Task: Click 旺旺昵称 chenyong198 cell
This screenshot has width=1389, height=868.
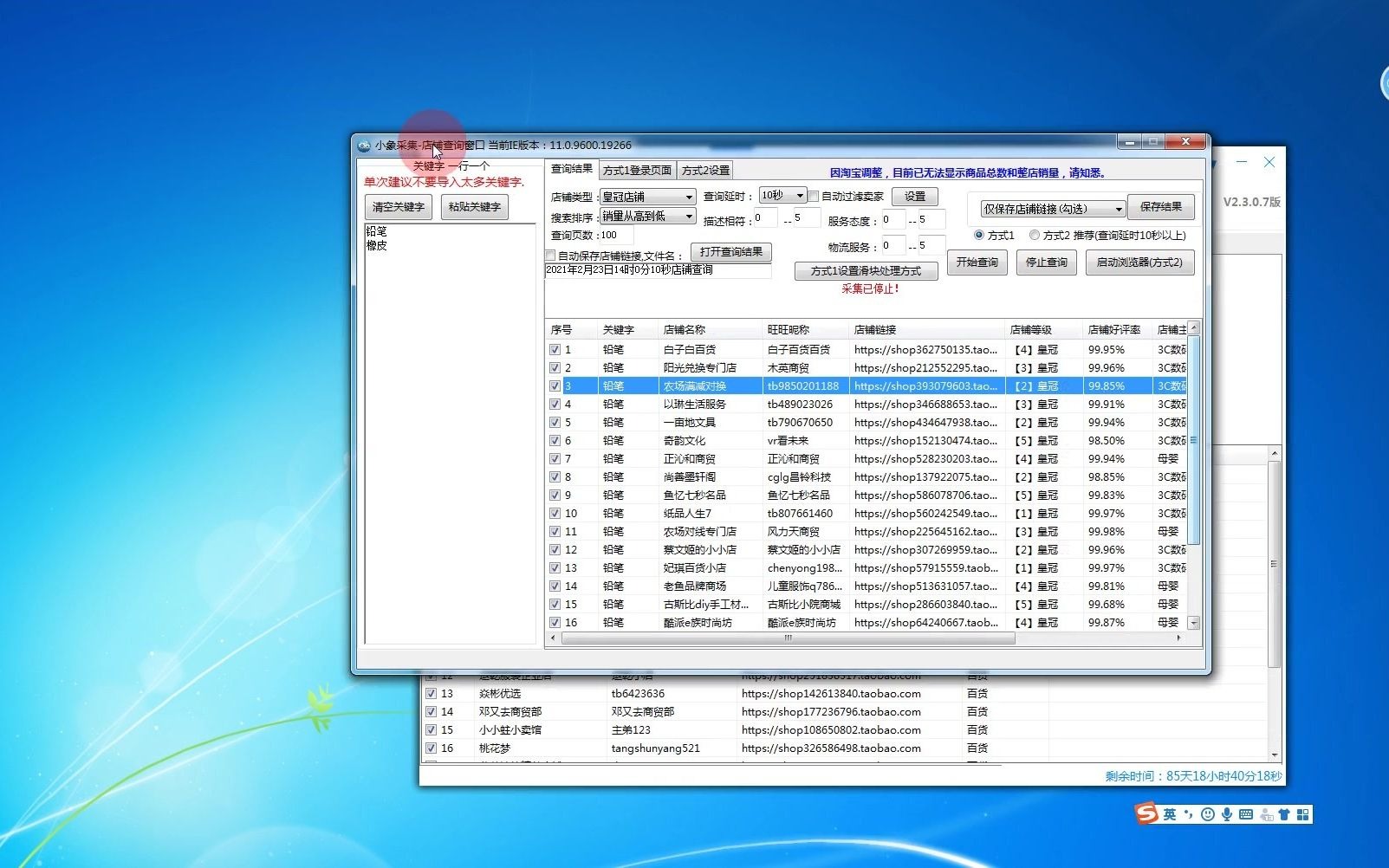Action: 804,568
